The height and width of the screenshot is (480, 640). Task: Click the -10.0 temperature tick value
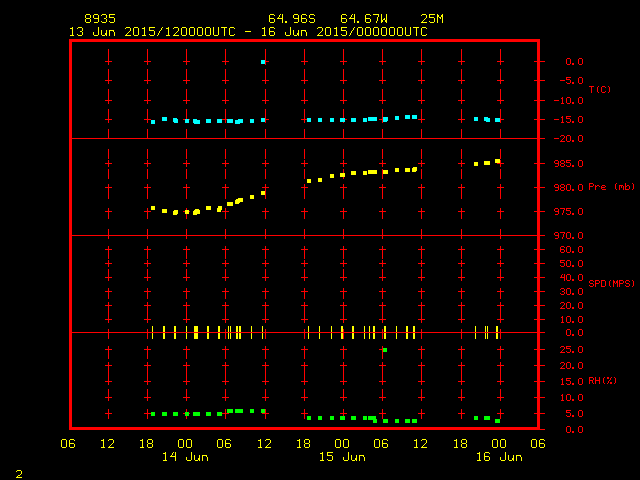click(x=569, y=101)
